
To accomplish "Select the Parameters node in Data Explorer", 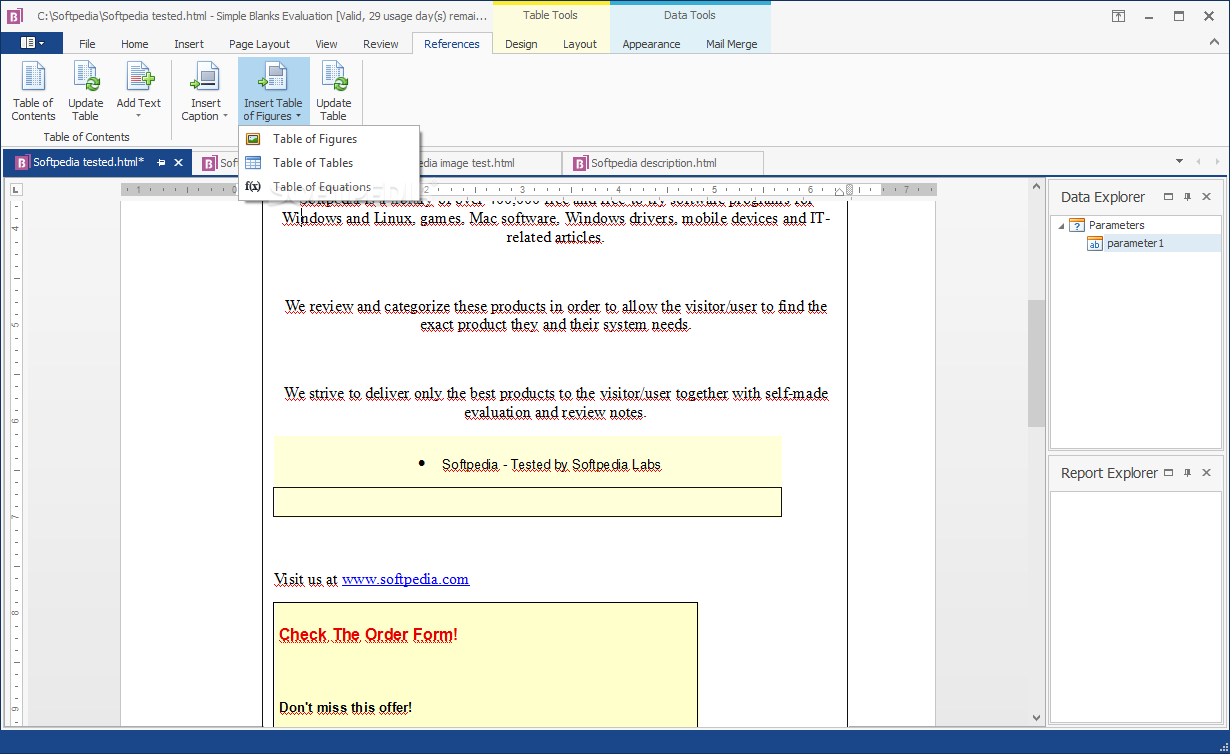I will pos(1116,225).
